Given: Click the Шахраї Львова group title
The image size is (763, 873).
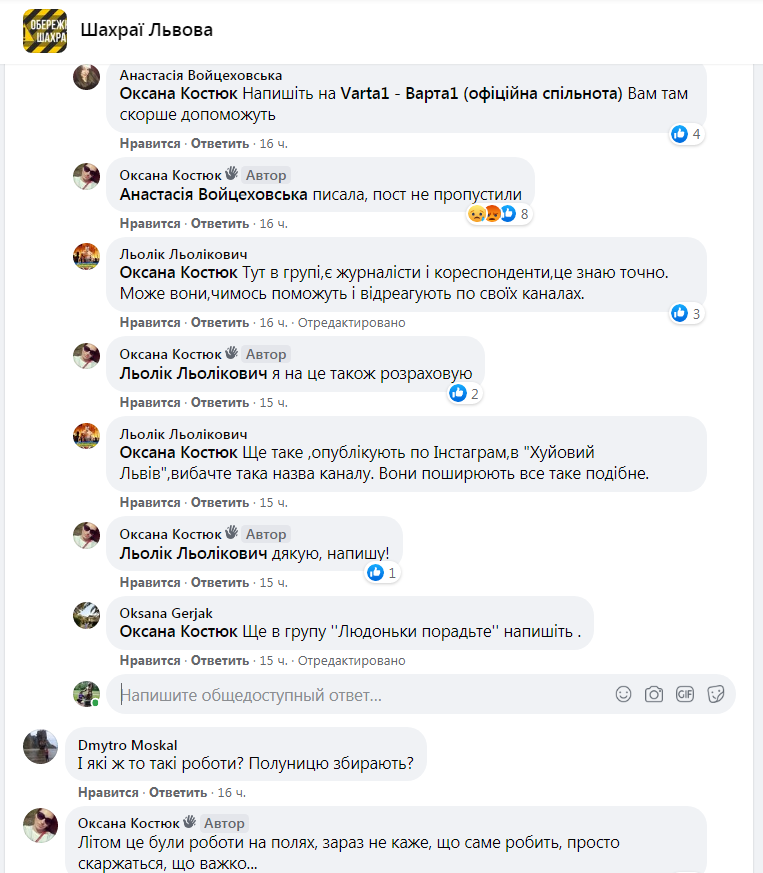Looking at the screenshot, I should click(146, 30).
